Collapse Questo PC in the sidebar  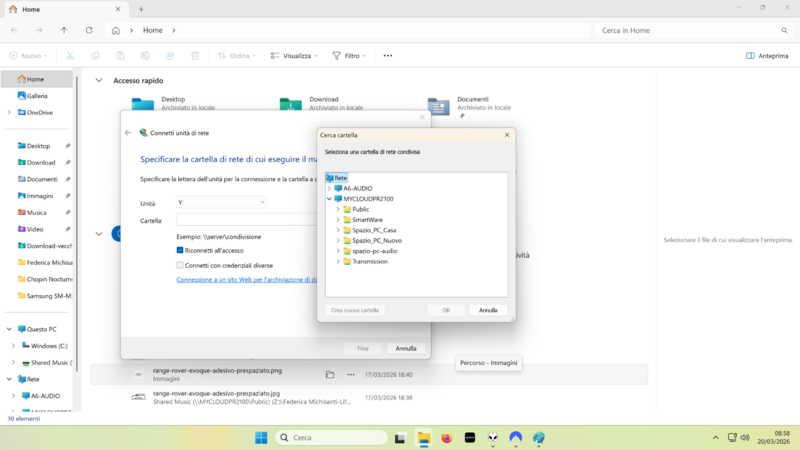point(9,329)
